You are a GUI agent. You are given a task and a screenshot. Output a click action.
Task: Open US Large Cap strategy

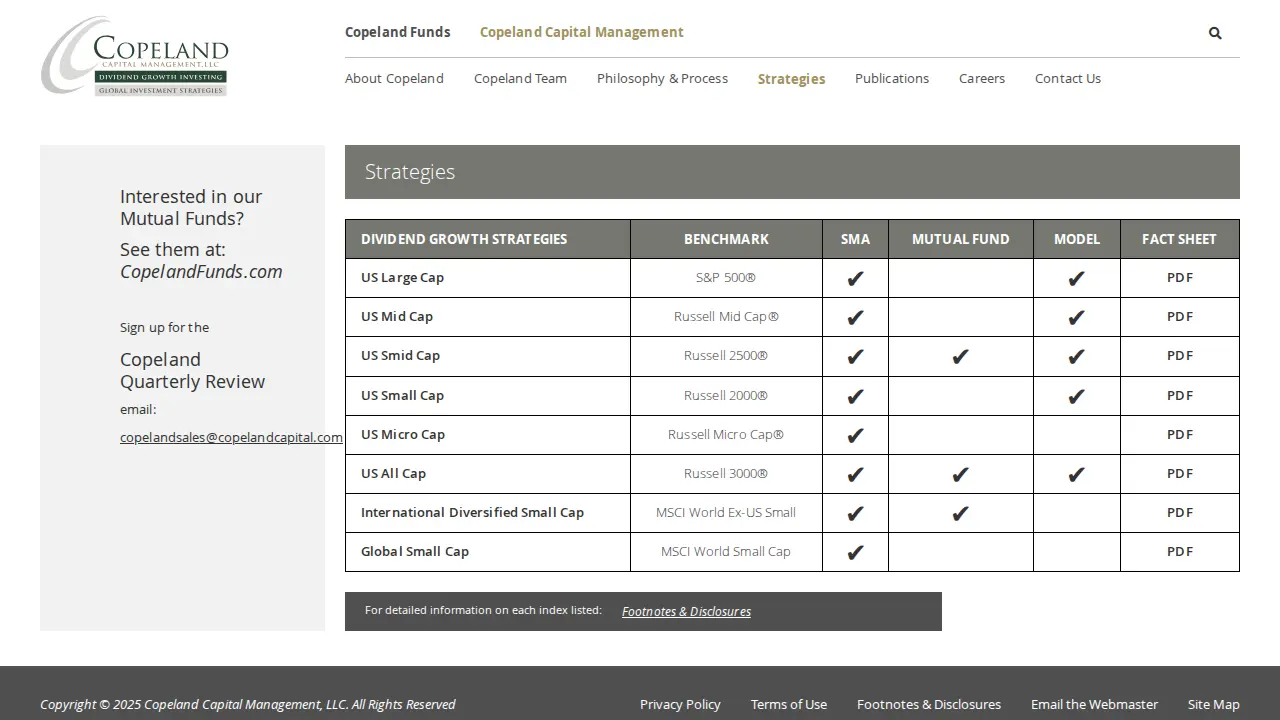[x=402, y=277]
